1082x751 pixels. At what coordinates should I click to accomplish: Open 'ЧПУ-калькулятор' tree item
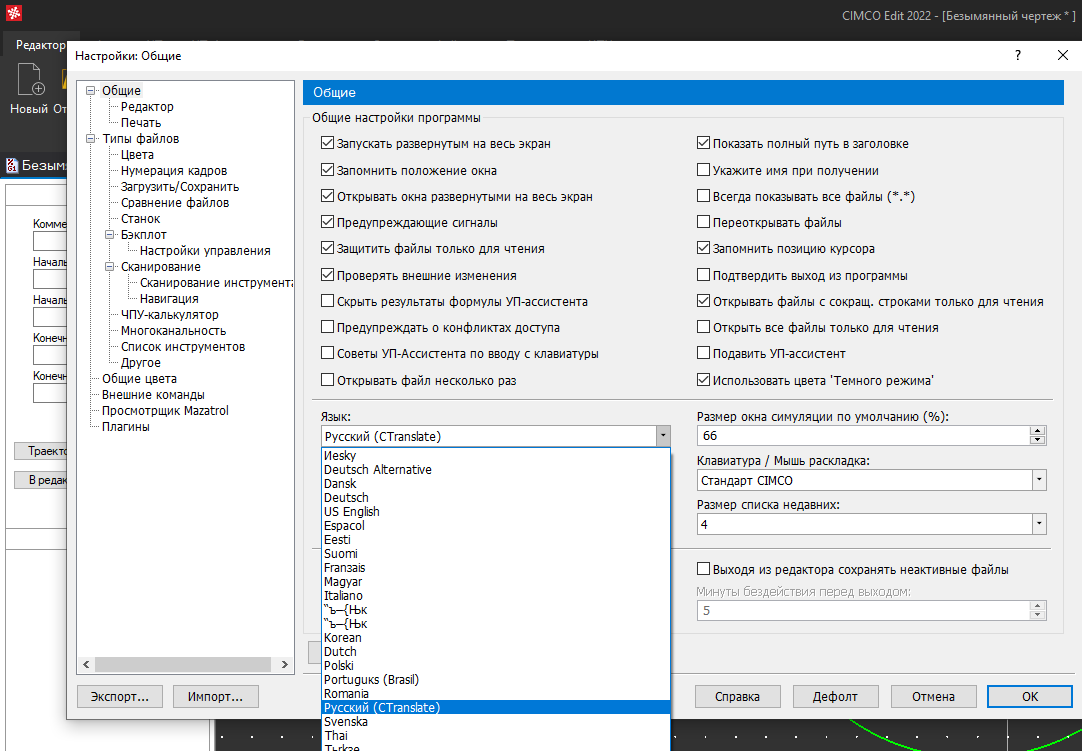(170, 314)
